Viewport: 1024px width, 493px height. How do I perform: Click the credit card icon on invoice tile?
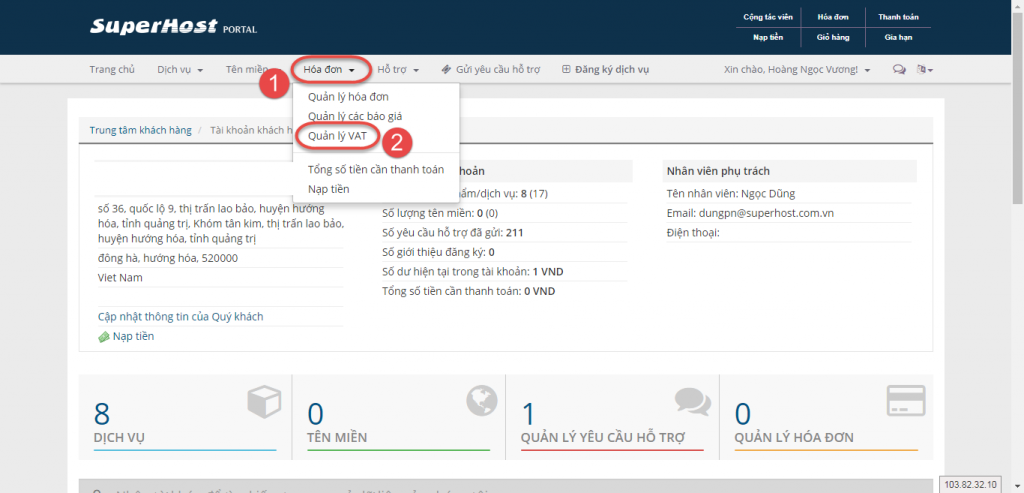coord(905,401)
